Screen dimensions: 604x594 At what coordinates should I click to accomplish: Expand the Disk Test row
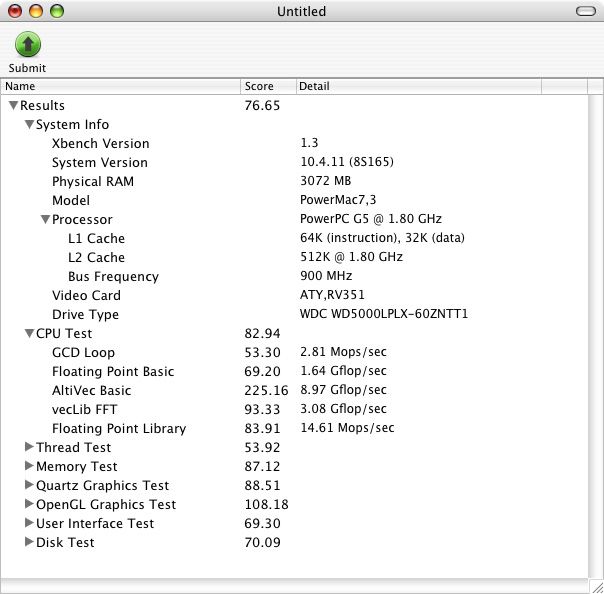pos(29,542)
